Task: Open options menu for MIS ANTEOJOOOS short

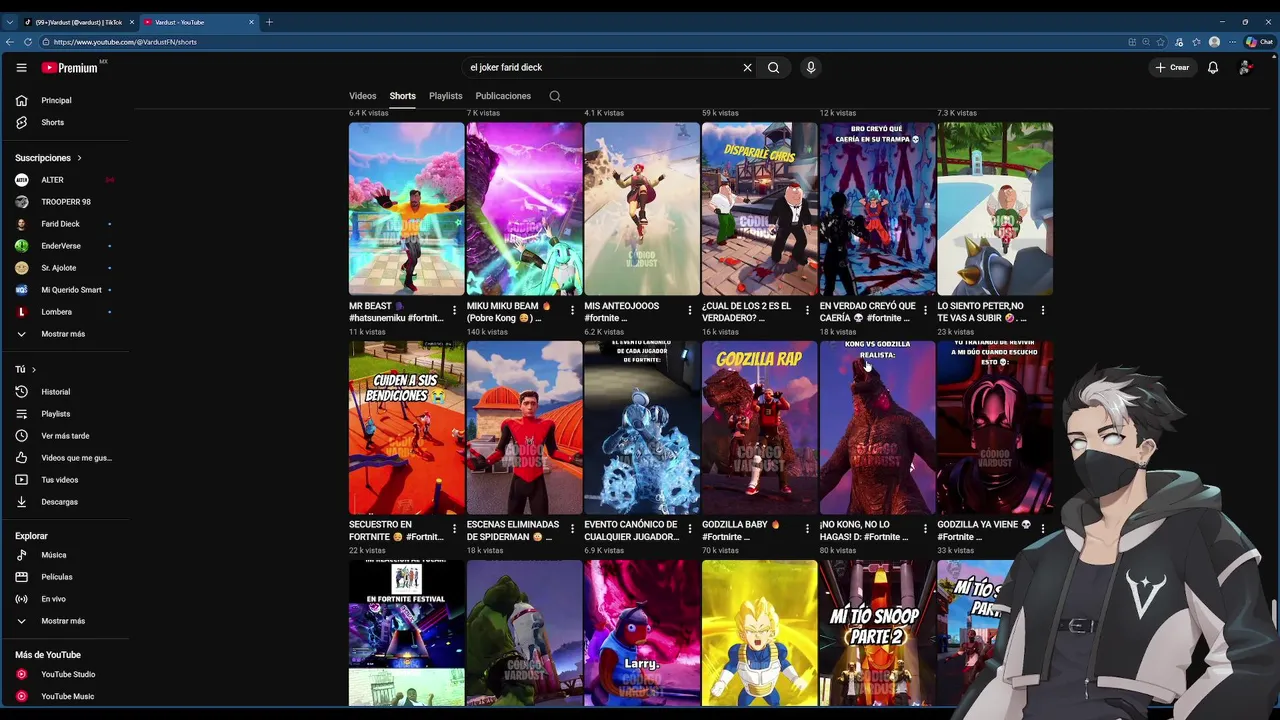Action: coord(689,311)
